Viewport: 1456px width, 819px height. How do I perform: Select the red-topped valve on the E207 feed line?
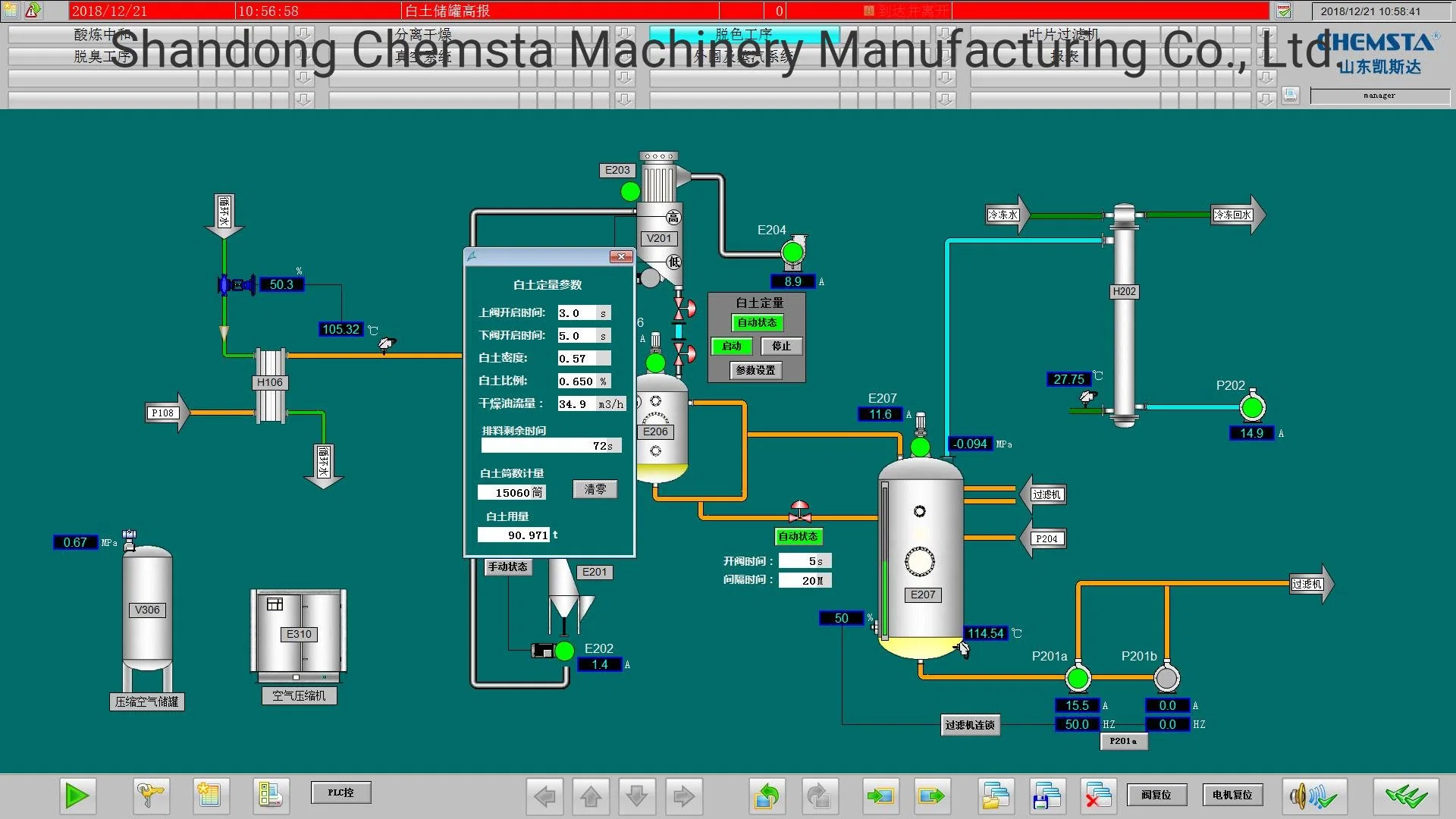tap(799, 512)
